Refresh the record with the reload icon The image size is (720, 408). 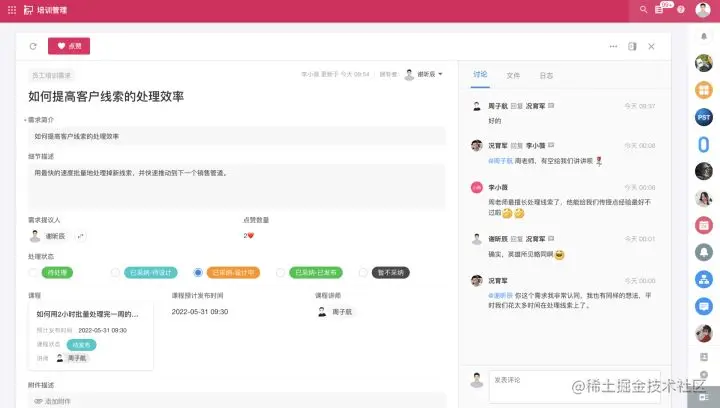click(x=33, y=46)
